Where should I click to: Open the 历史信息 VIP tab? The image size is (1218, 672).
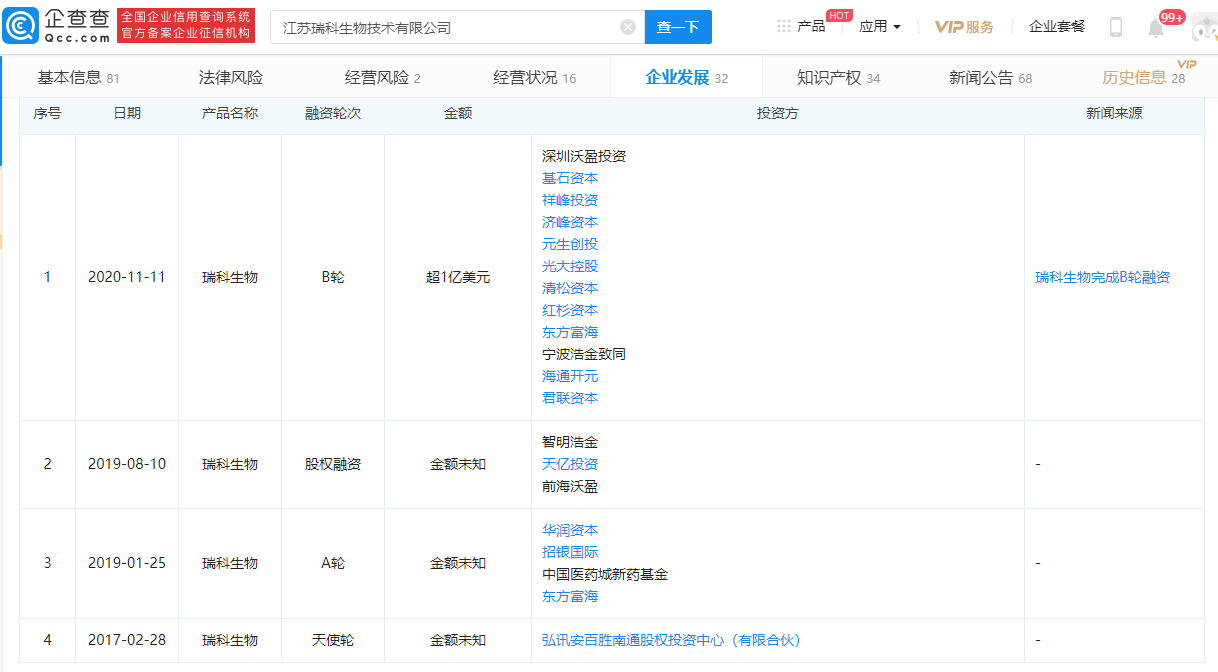point(1144,77)
